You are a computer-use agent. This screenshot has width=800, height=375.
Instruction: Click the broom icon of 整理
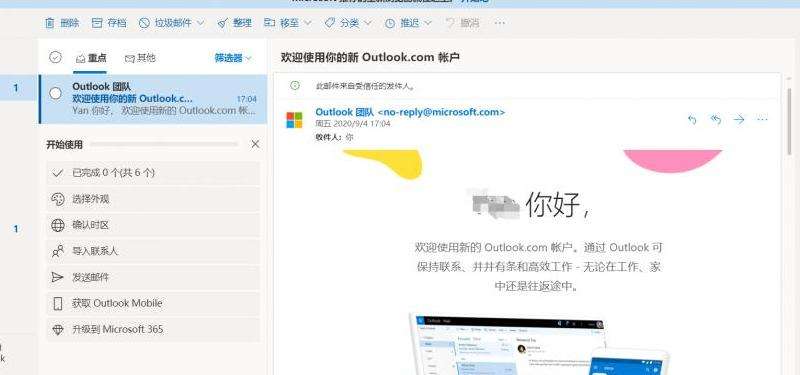click(x=223, y=23)
